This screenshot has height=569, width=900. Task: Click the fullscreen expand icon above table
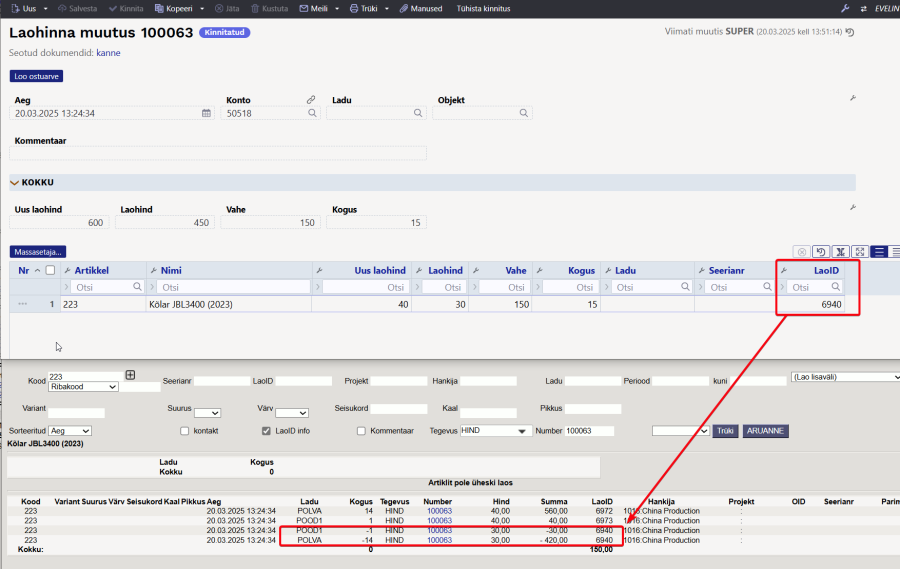[x=860, y=251]
